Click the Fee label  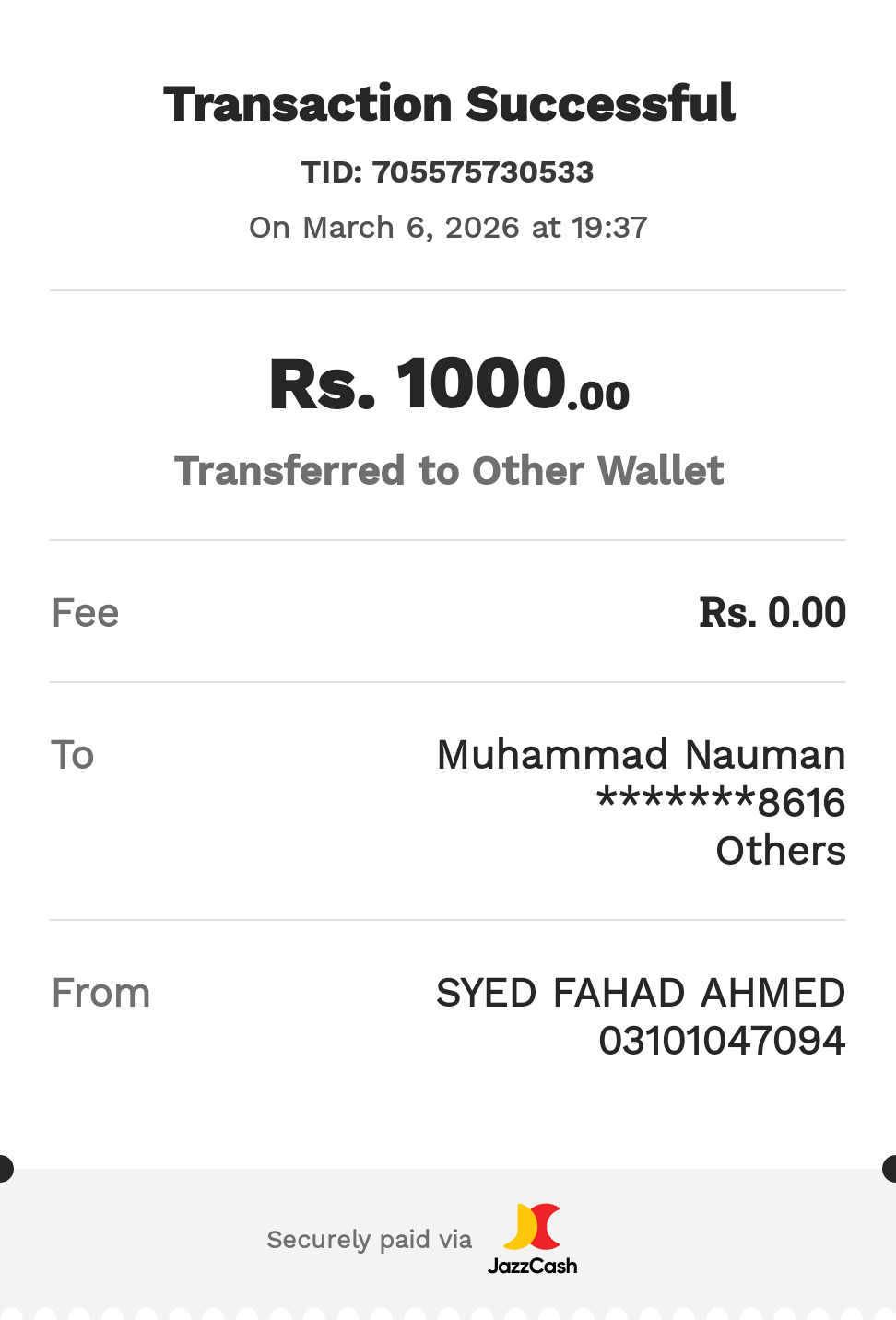pyautogui.click(x=85, y=613)
